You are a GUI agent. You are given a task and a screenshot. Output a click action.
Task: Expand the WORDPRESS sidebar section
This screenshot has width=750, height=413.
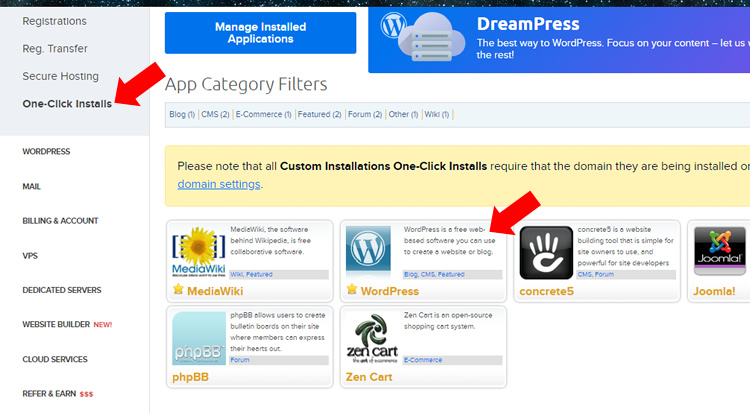tap(46, 151)
